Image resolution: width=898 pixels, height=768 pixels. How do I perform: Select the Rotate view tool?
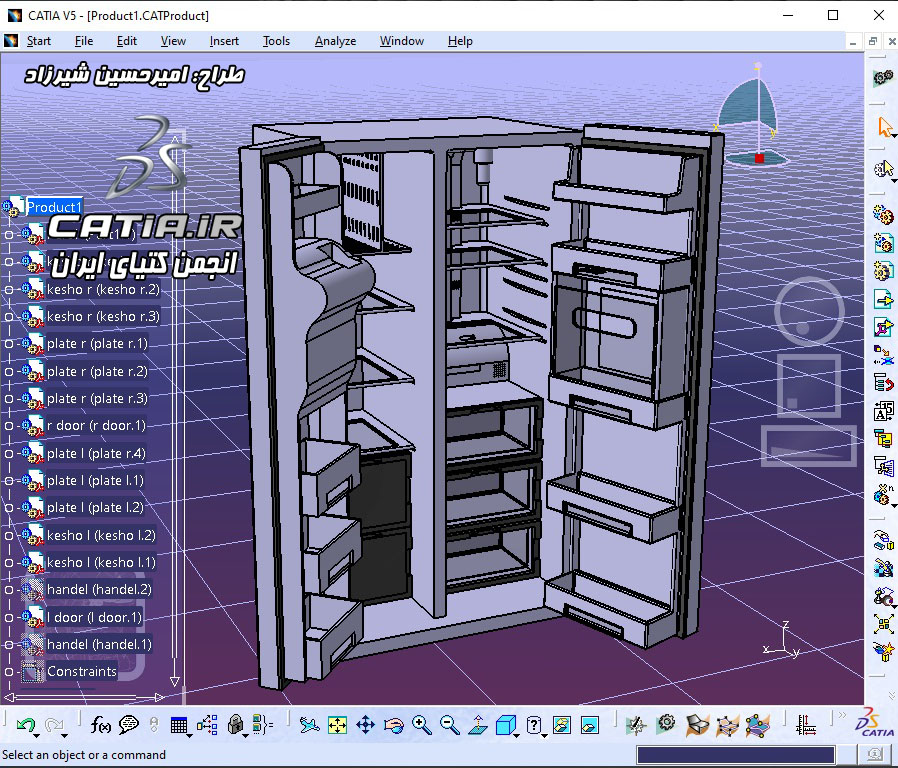click(x=393, y=725)
